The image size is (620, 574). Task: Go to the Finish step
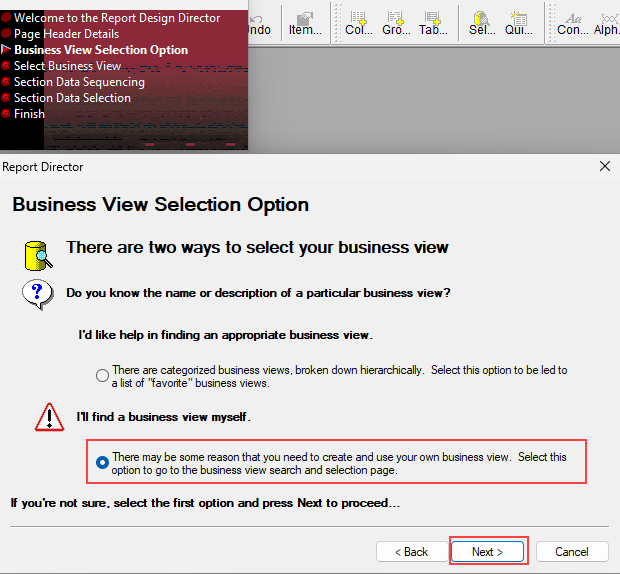tap(29, 114)
